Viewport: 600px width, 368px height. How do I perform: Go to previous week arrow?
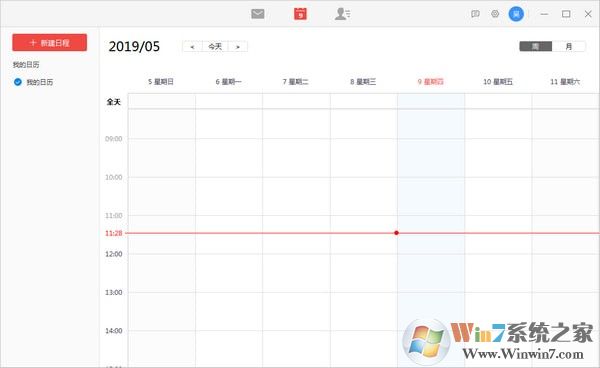tap(192, 47)
